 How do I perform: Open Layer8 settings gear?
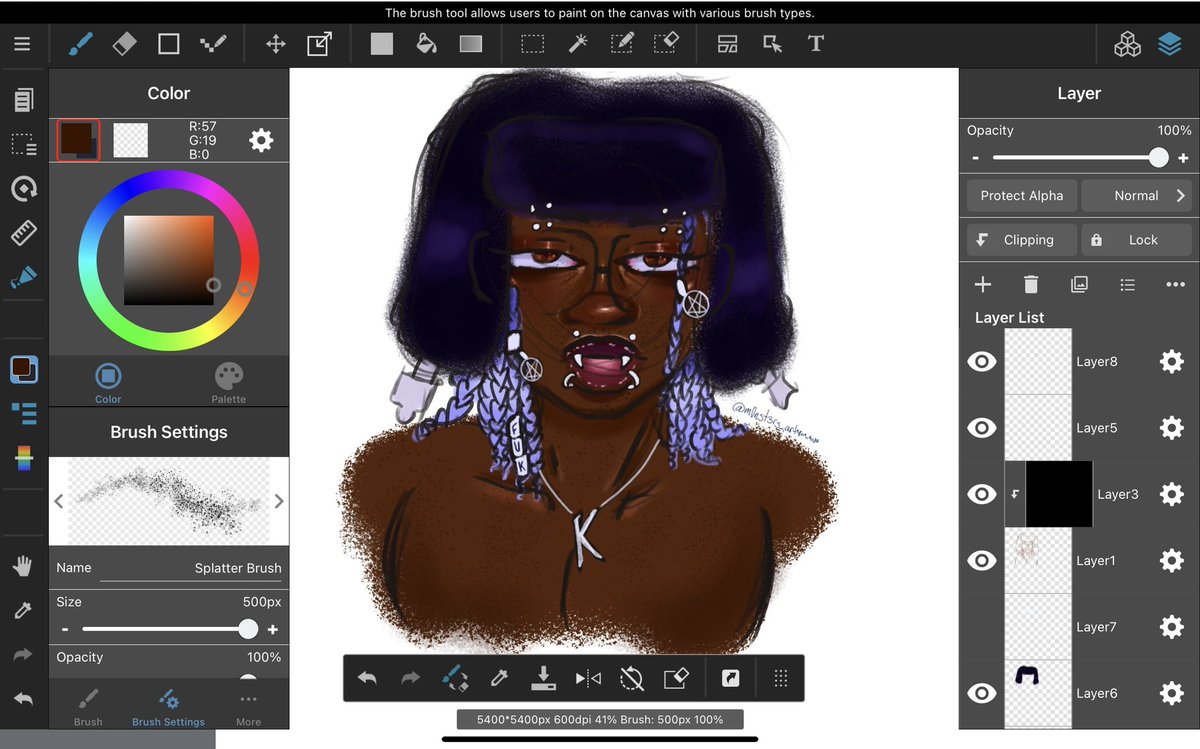1171,362
